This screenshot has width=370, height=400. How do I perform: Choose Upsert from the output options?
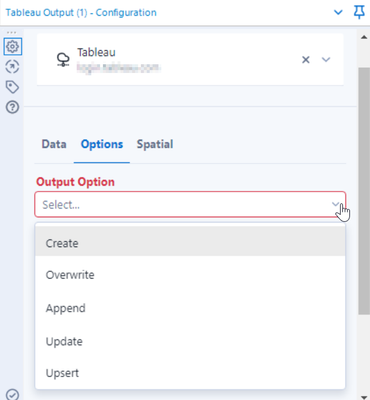(190, 373)
